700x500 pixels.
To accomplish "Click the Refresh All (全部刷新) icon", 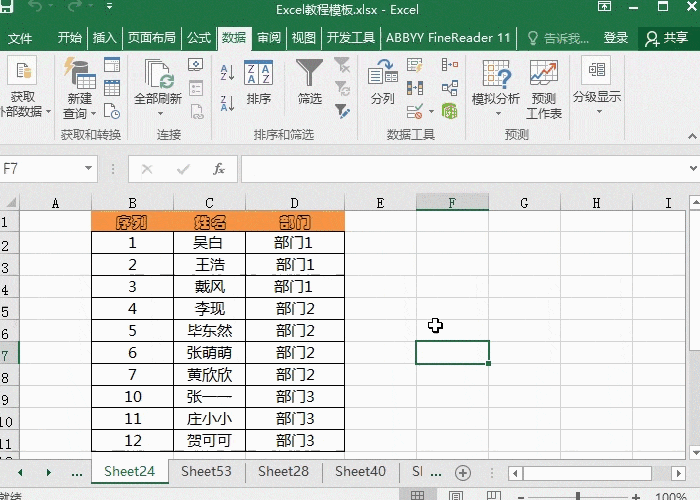I will (158, 74).
